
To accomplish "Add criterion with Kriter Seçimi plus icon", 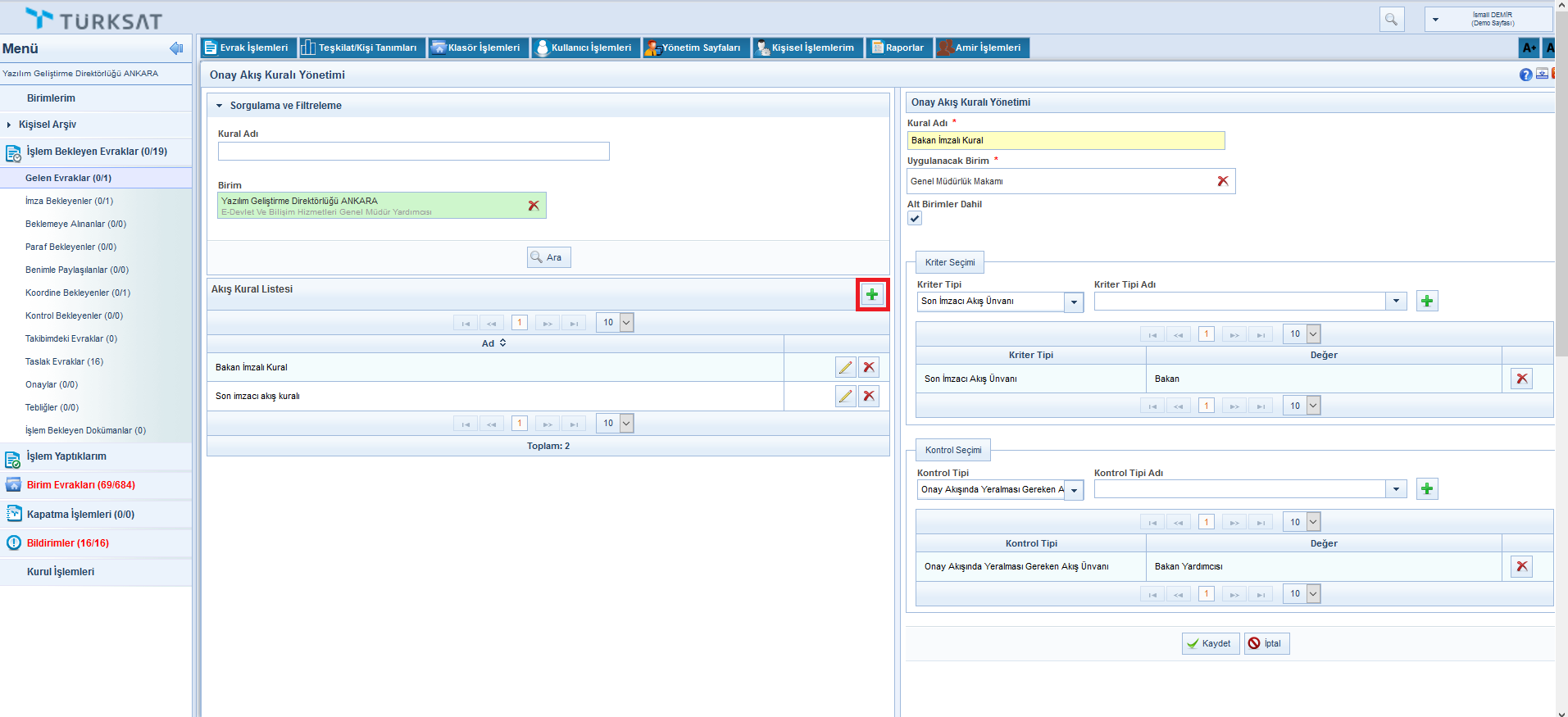I will coord(1427,302).
